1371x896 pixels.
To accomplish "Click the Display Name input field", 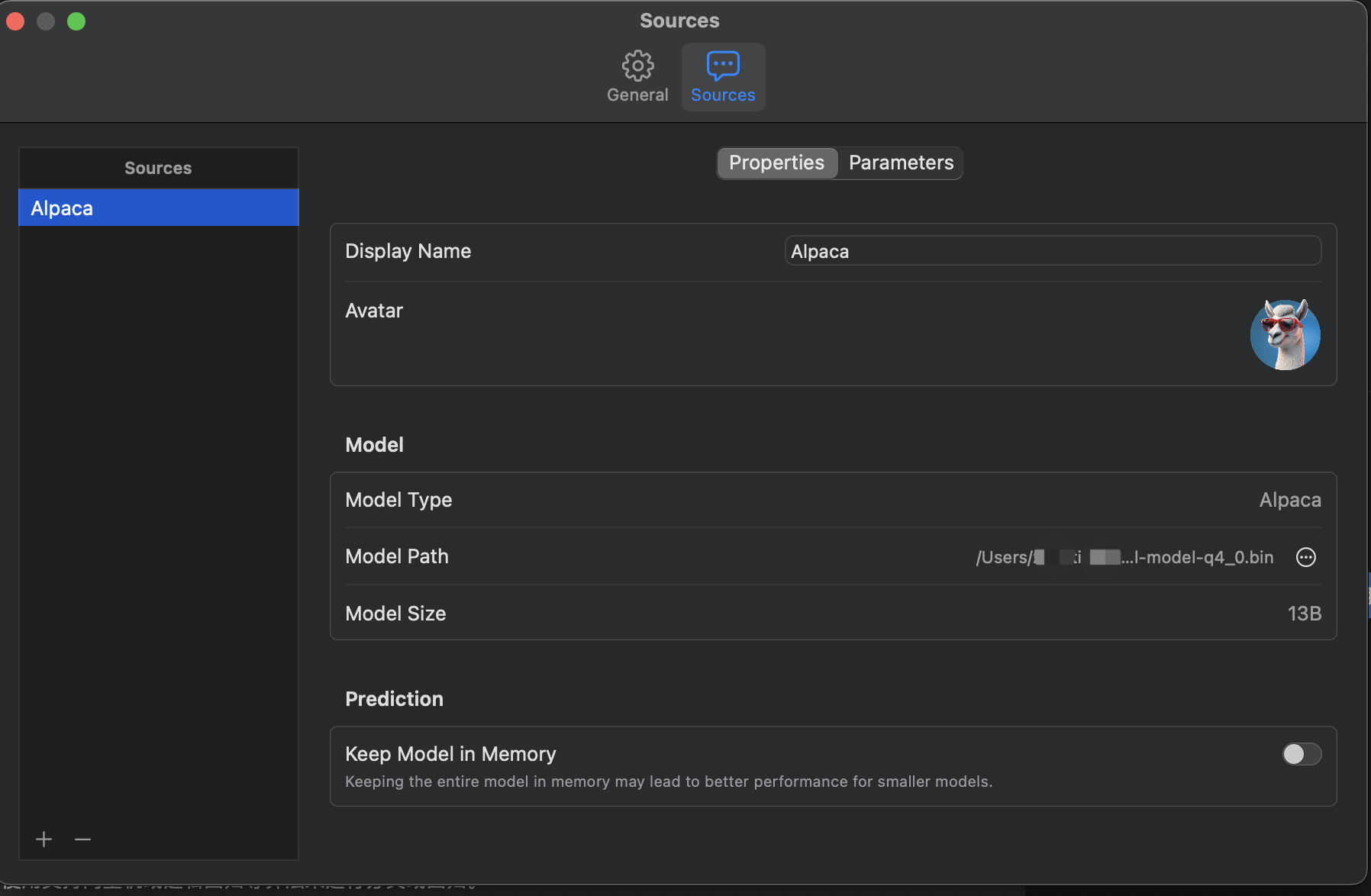I will (x=1053, y=251).
